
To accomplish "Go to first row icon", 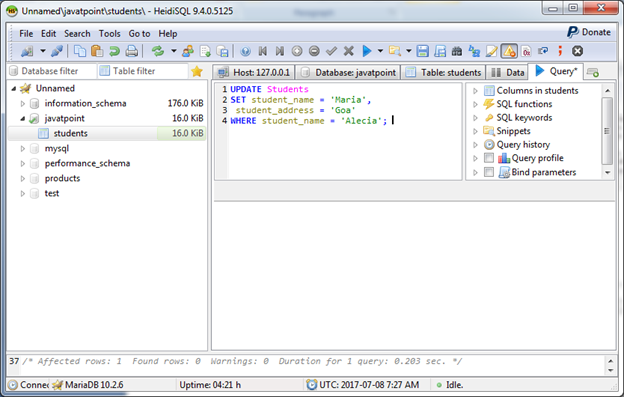I will (263, 51).
